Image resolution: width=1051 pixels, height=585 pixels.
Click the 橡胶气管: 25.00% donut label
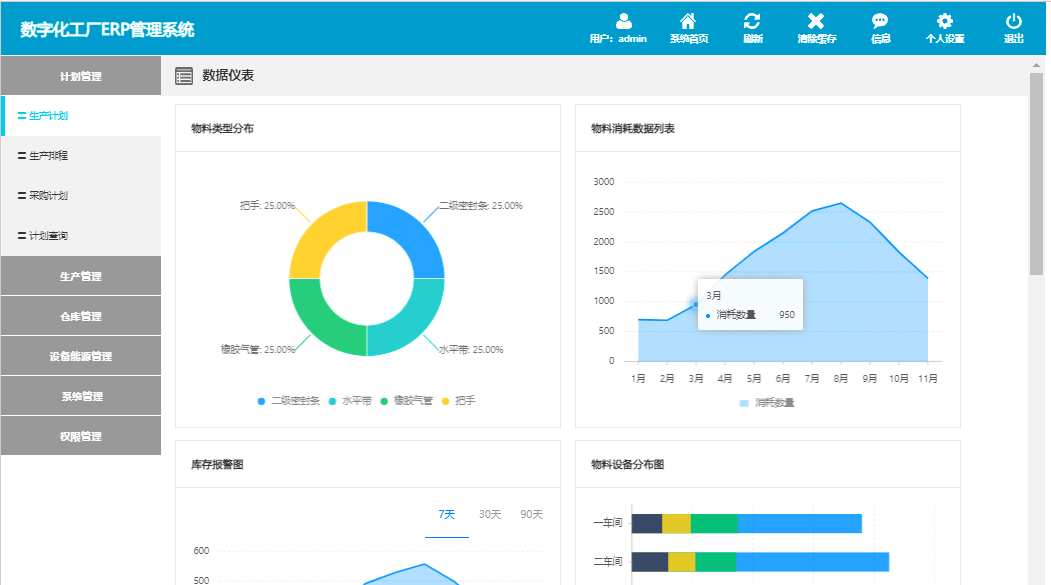(257, 350)
